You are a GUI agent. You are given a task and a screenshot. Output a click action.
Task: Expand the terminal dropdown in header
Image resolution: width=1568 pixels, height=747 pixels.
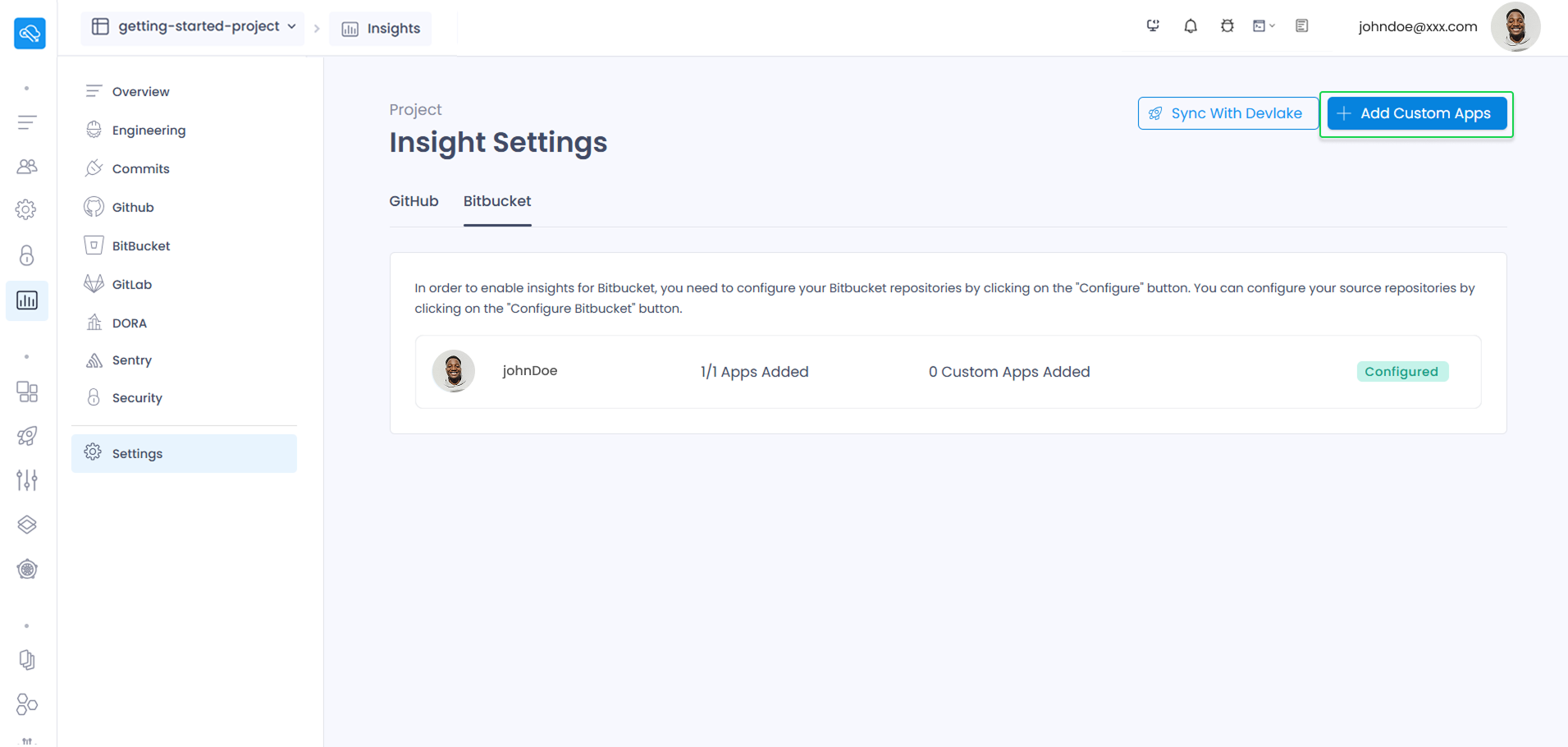(x=1264, y=26)
